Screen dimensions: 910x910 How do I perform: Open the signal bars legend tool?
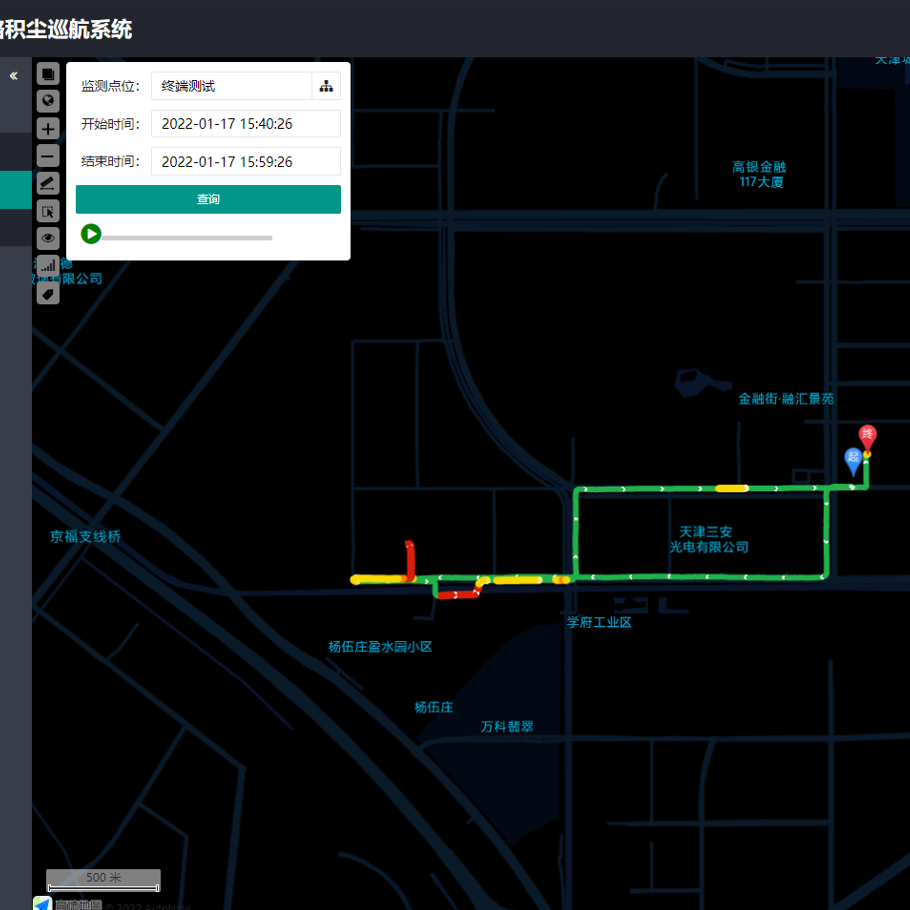coord(48,266)
